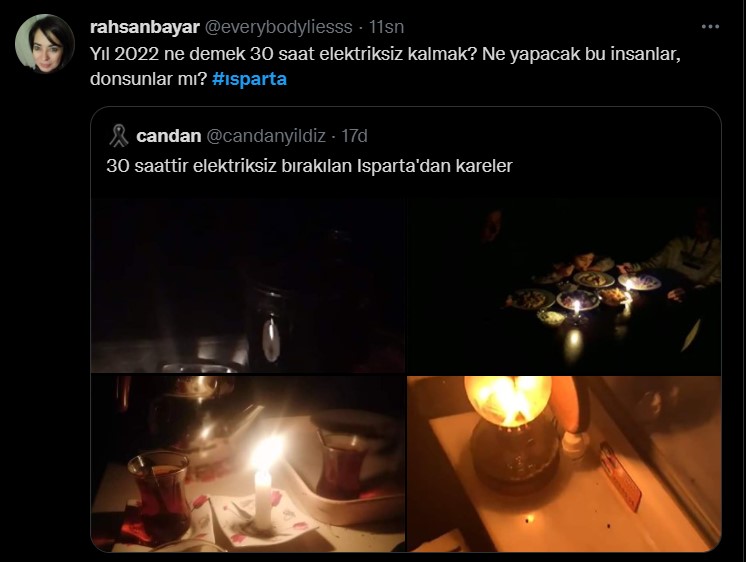Click the 17d quoted tweet timestamp
The width and height of the screenshot is (746, 562).
pyautogui.click(x=354, y=136)
